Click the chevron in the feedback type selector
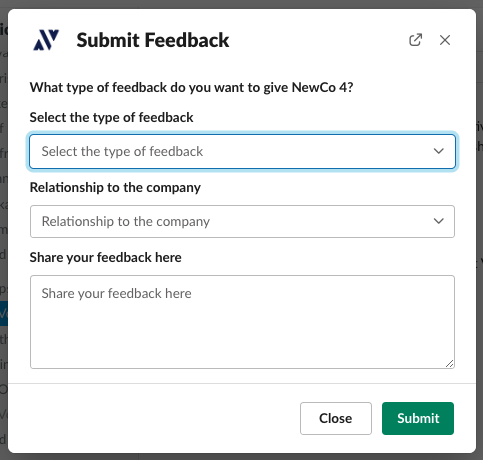 tap(439, 151)
